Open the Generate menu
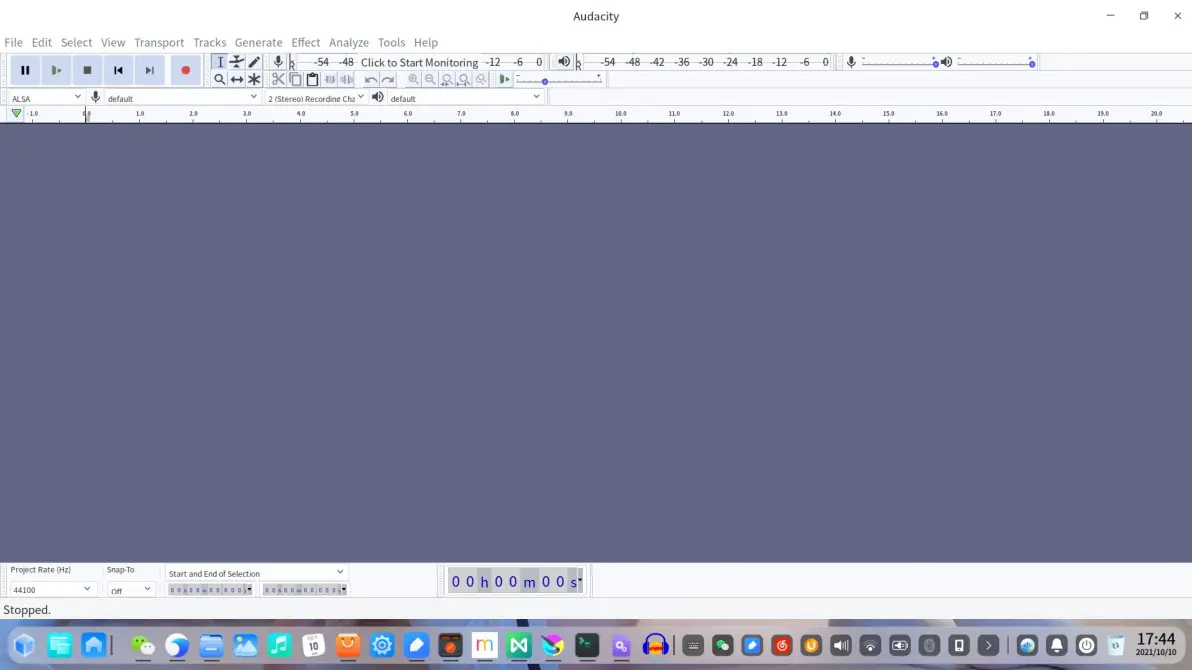 (x=258, y=43)
